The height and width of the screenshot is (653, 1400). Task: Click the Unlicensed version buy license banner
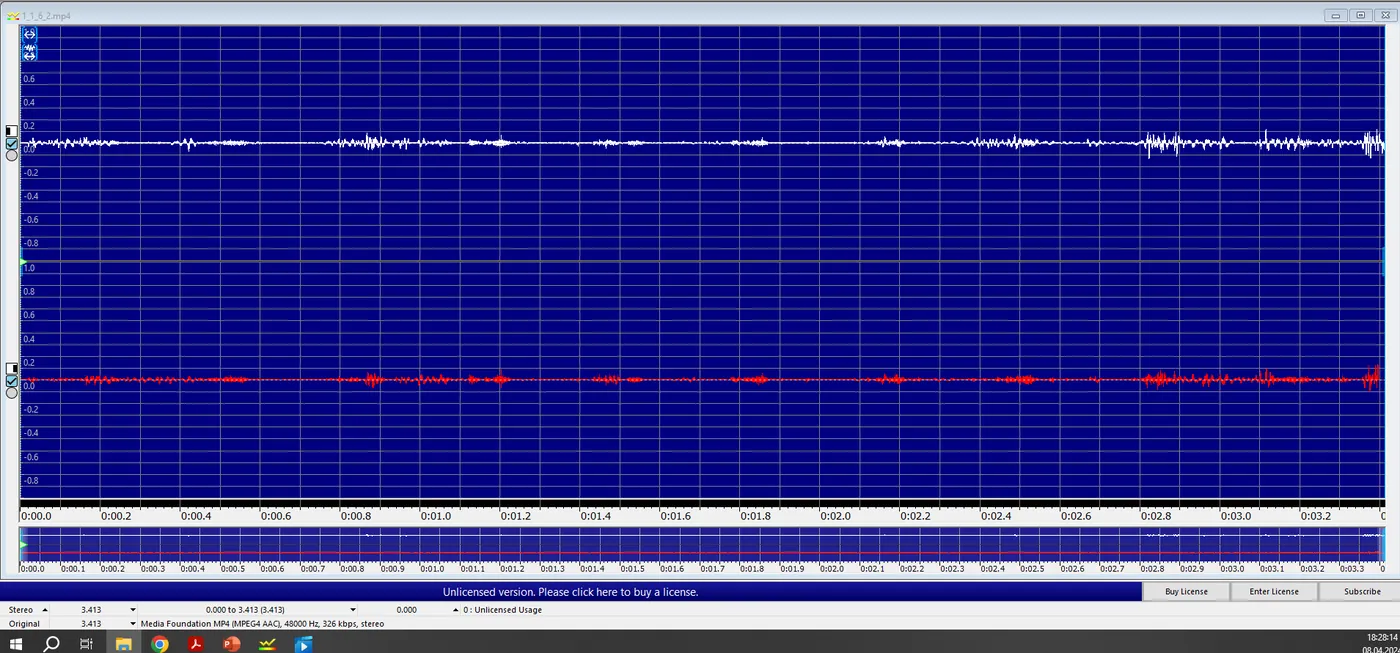(x=571, y=591)
